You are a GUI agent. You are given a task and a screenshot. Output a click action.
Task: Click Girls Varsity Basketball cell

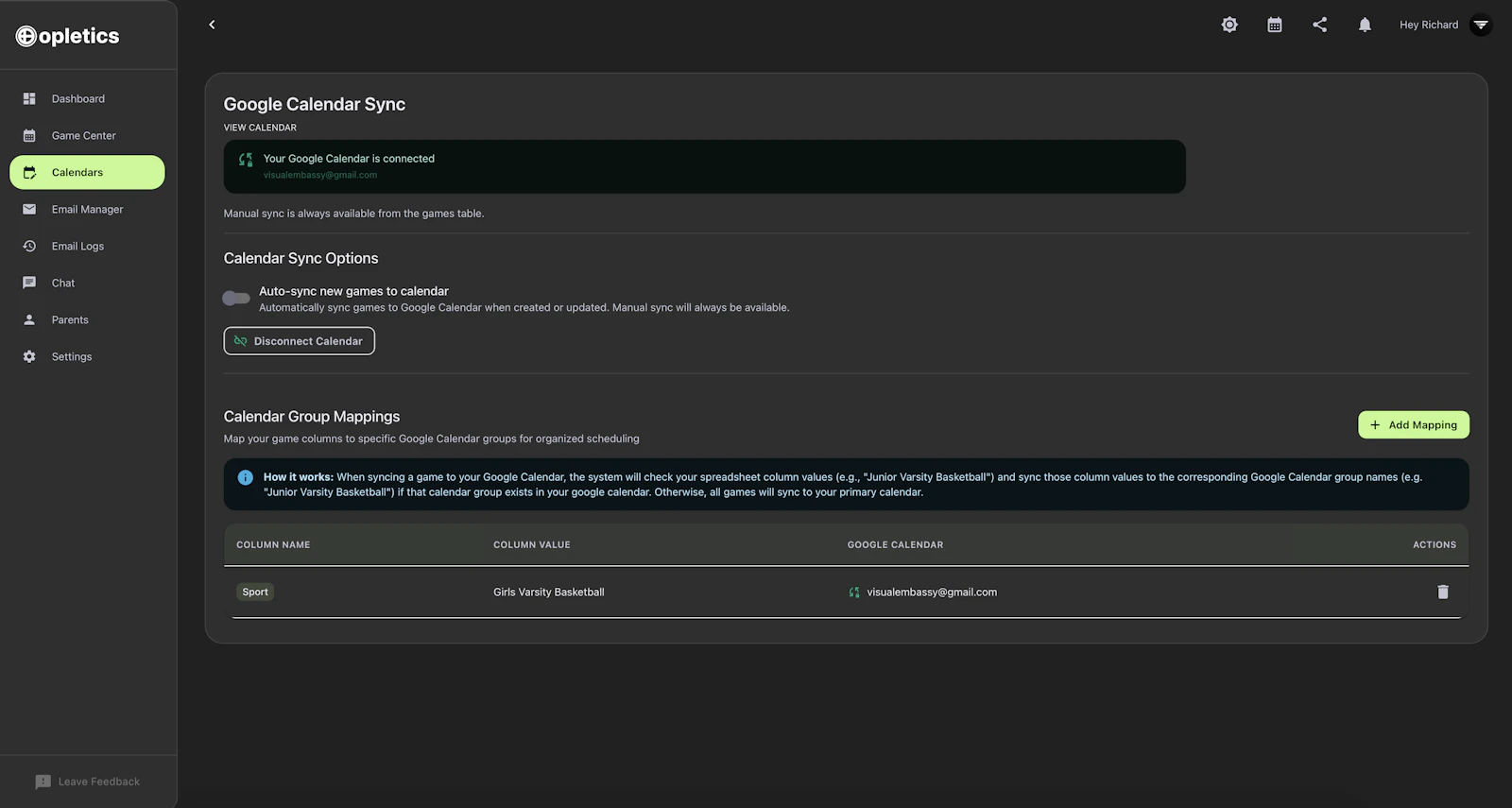pyautogui.click(x=549, y=593)
